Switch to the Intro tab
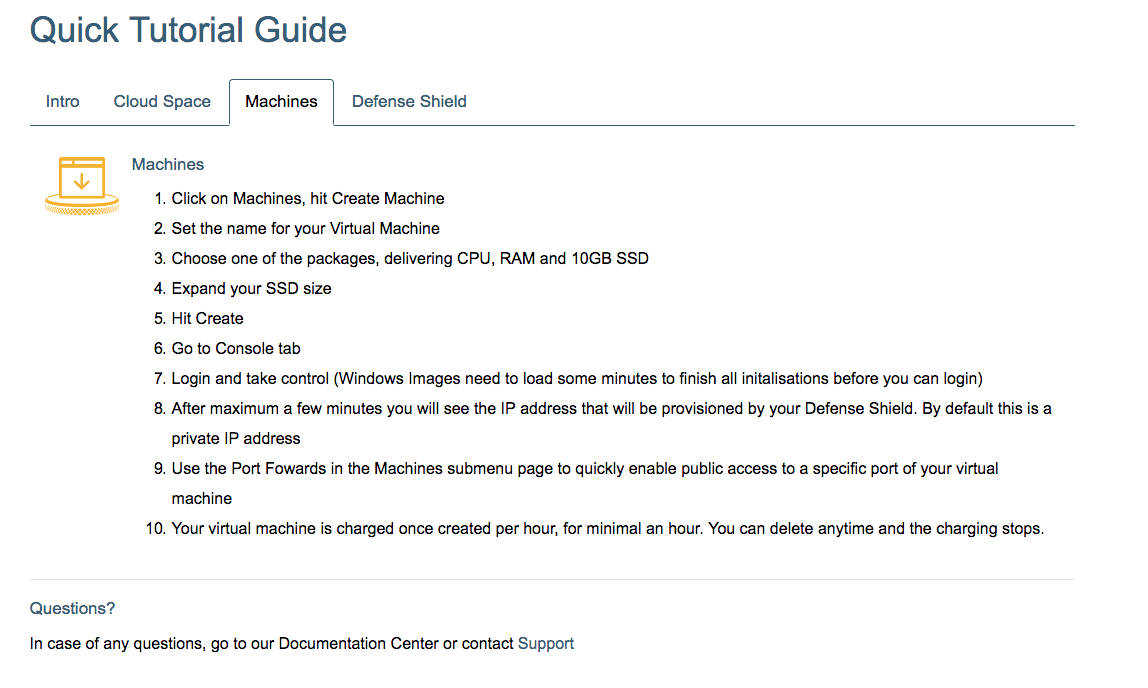Image resolution: width=1148 pixels, height=688 pixels. point(62,102)
